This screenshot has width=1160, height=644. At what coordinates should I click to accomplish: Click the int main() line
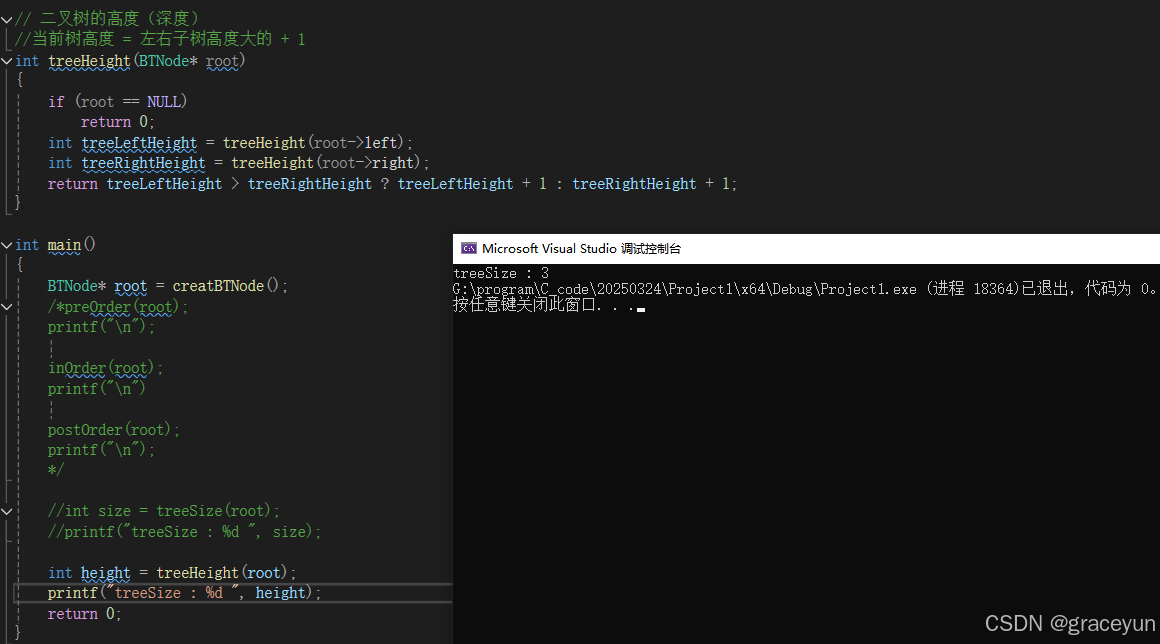pyautogui.click(x=55, y=244)
